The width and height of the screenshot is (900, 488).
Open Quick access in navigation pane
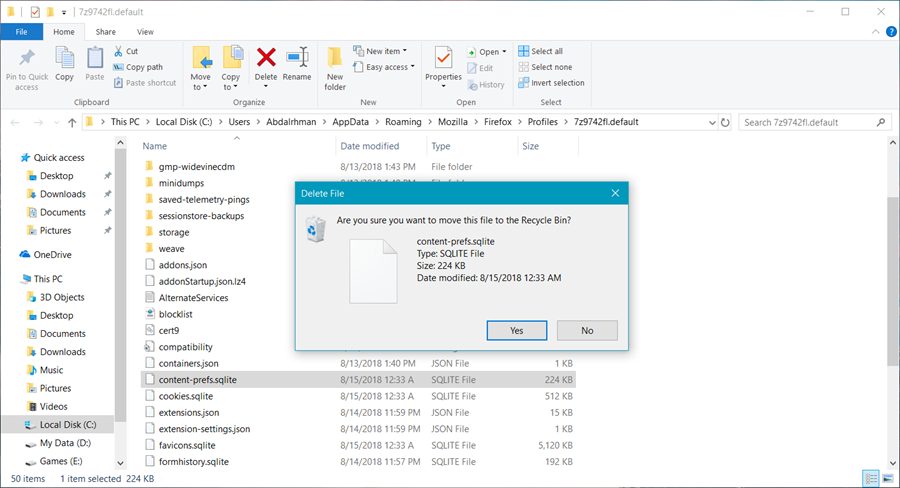59,157
